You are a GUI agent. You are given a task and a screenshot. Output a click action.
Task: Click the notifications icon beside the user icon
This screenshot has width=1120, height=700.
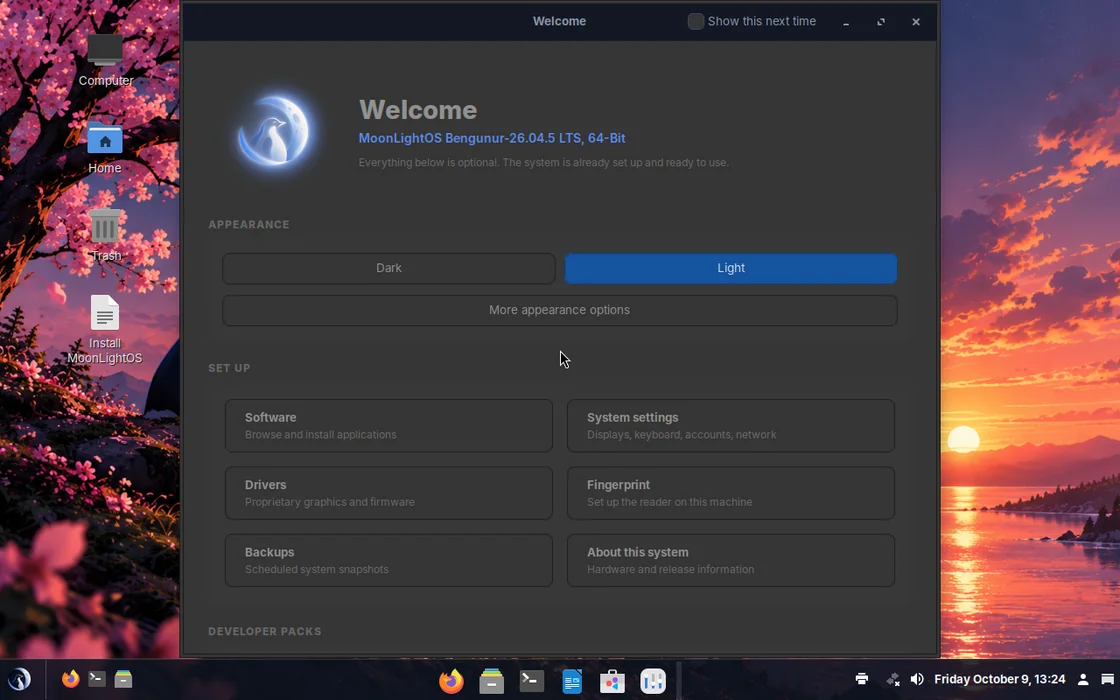coord(1107,679)
